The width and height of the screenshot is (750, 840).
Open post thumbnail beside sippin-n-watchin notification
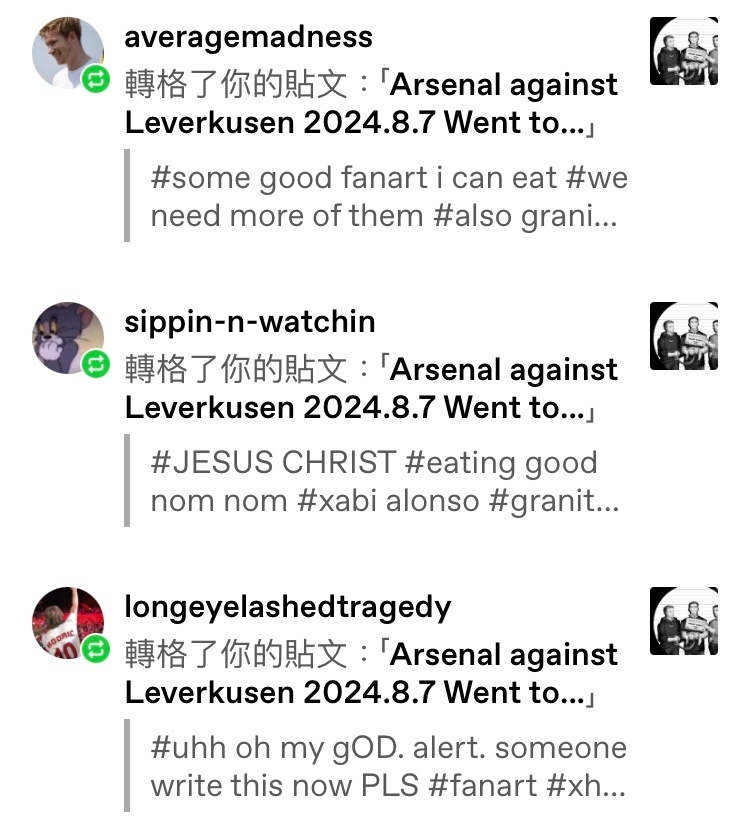(684, 336)
